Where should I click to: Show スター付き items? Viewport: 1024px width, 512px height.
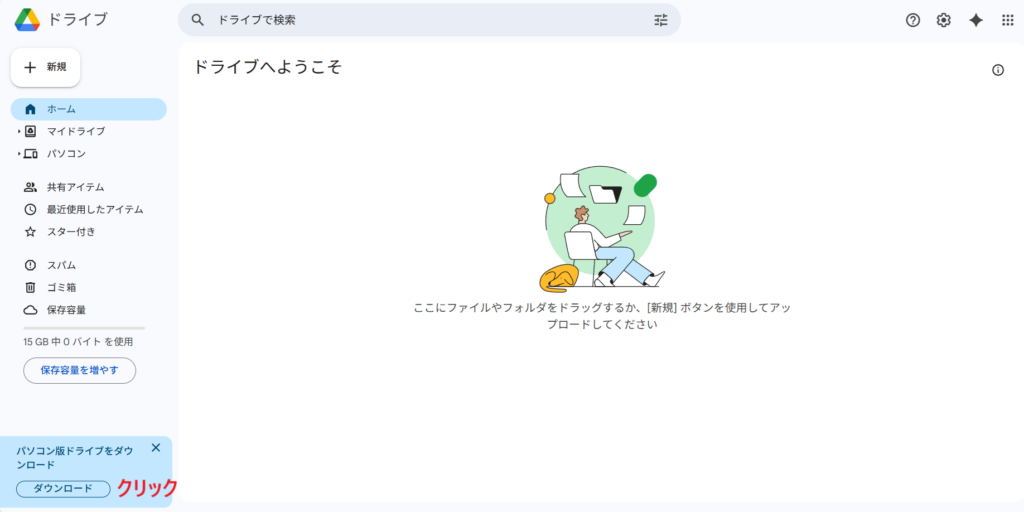point(70,232)
